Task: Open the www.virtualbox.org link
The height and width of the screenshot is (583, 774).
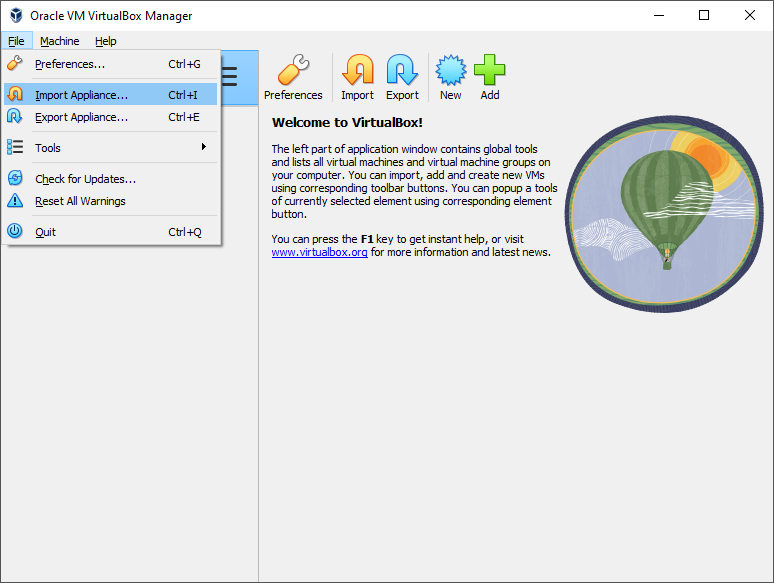Action: (319, 252)
